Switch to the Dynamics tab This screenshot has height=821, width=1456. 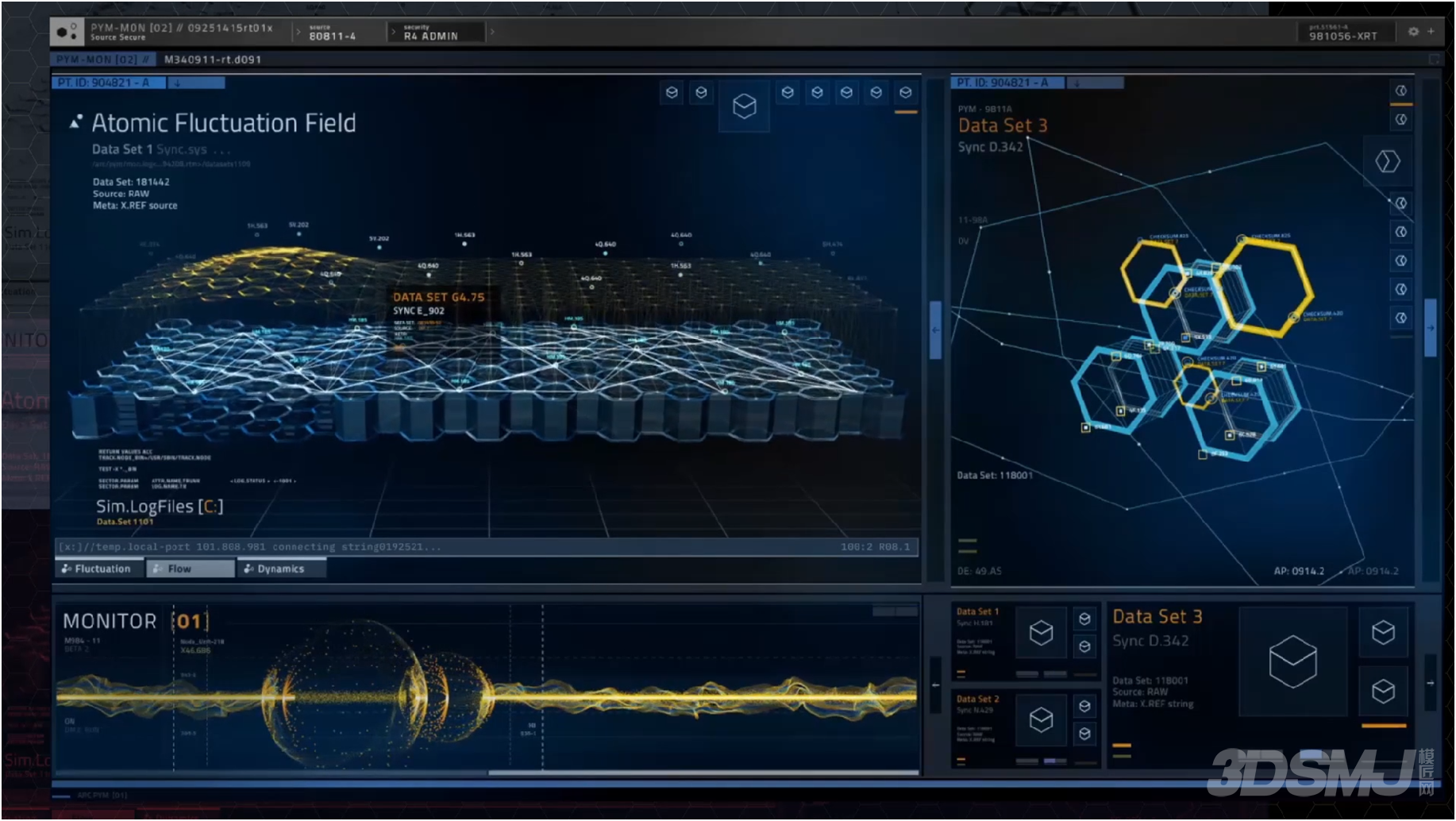282,569
